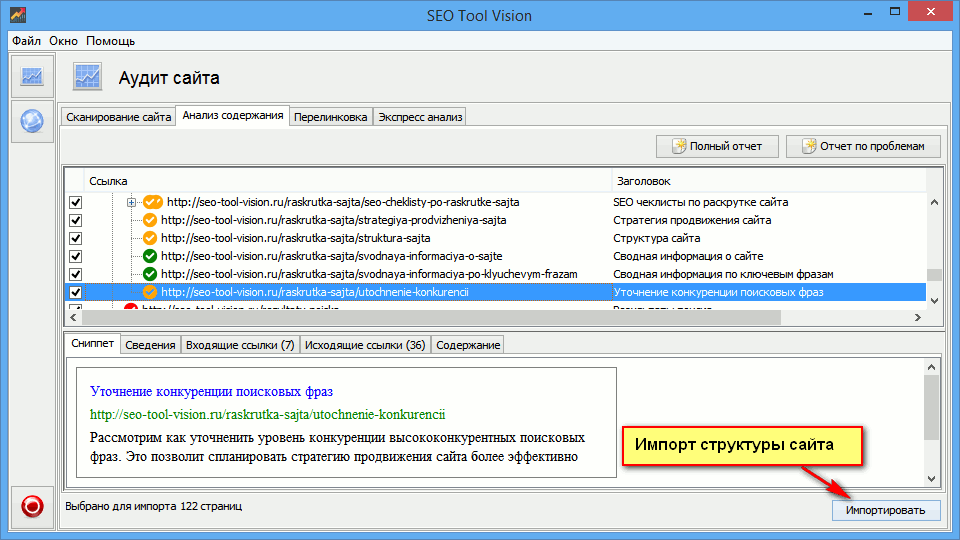Click the orange status icon for struktura-sajta
The width and height of the screenshot is (960, 540).
[x=150, y=238]
